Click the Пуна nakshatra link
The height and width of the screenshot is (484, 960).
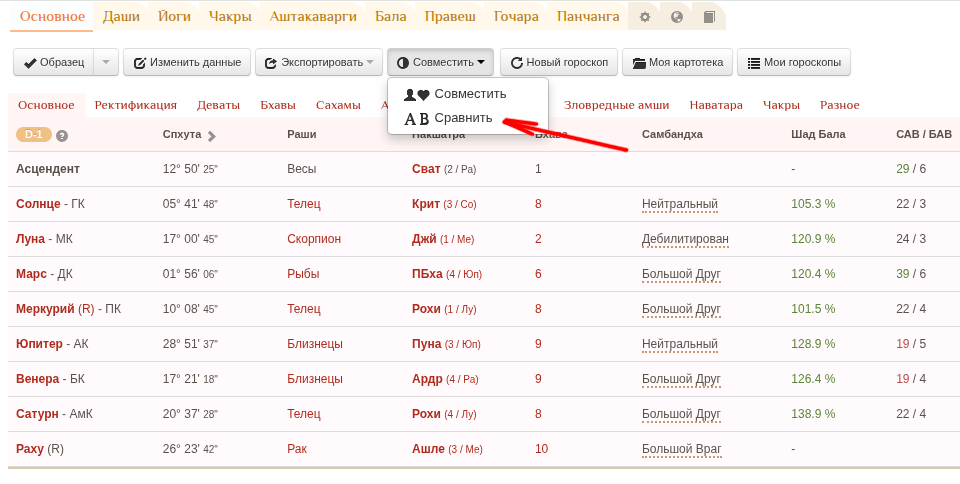pyautogui.click(x=427, y=343)
